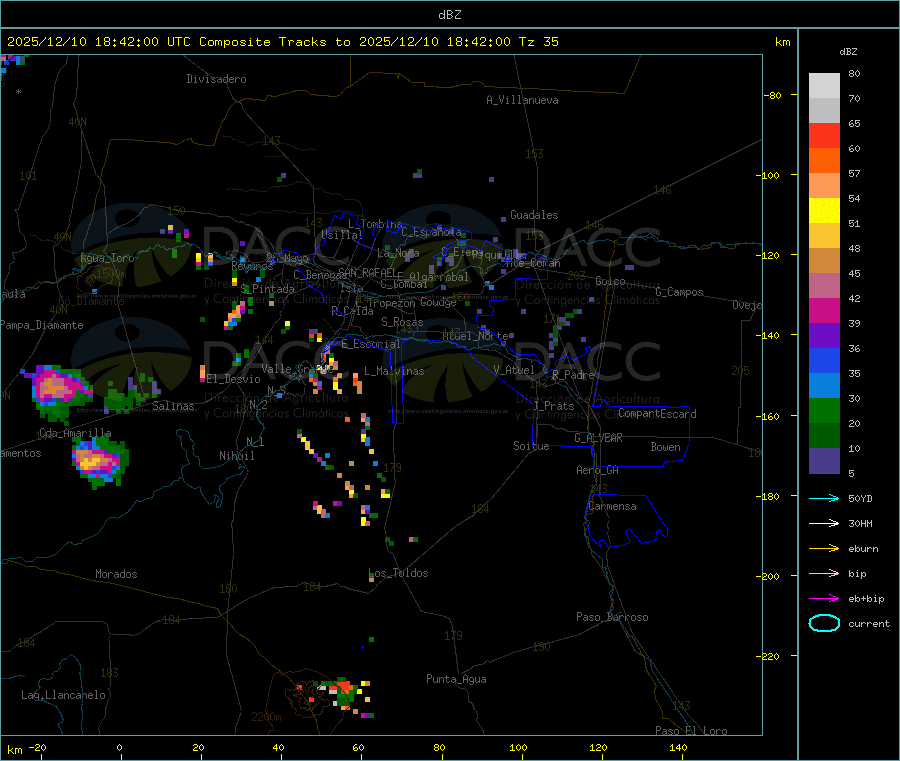Click the orange 57-60 dBZ color swatch
900x761 pixels.
pos(824,161)
